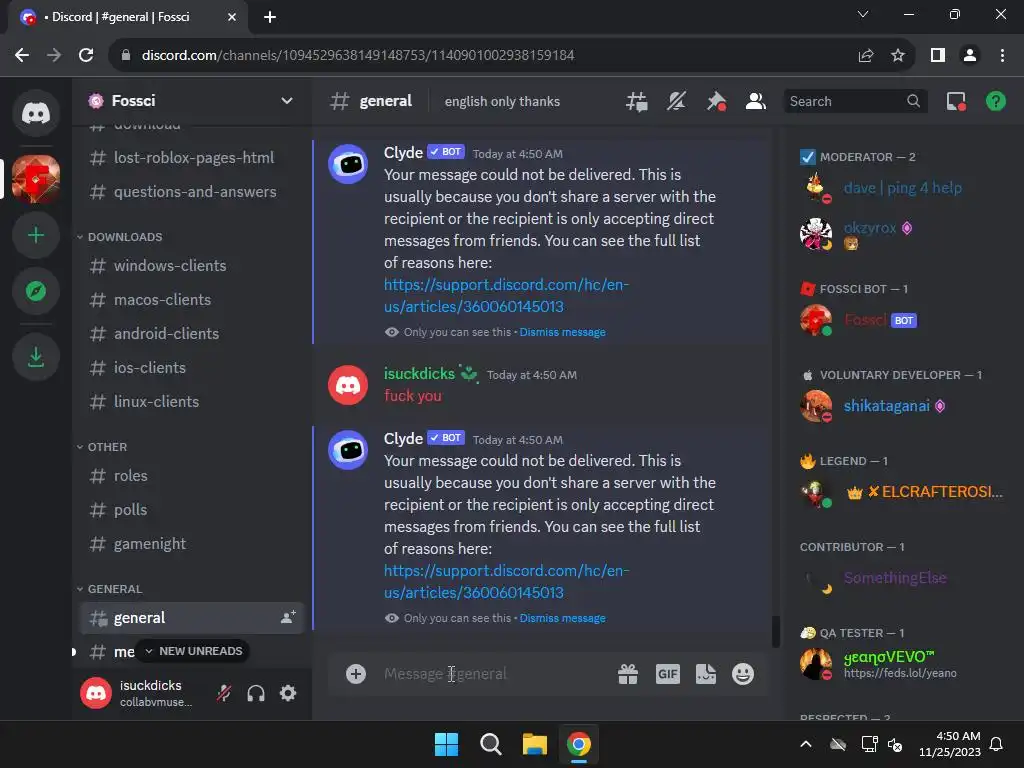This screenshot has height=768, width=1024.
Task: Share this page icon in address bar
Action: click(866, 56)
